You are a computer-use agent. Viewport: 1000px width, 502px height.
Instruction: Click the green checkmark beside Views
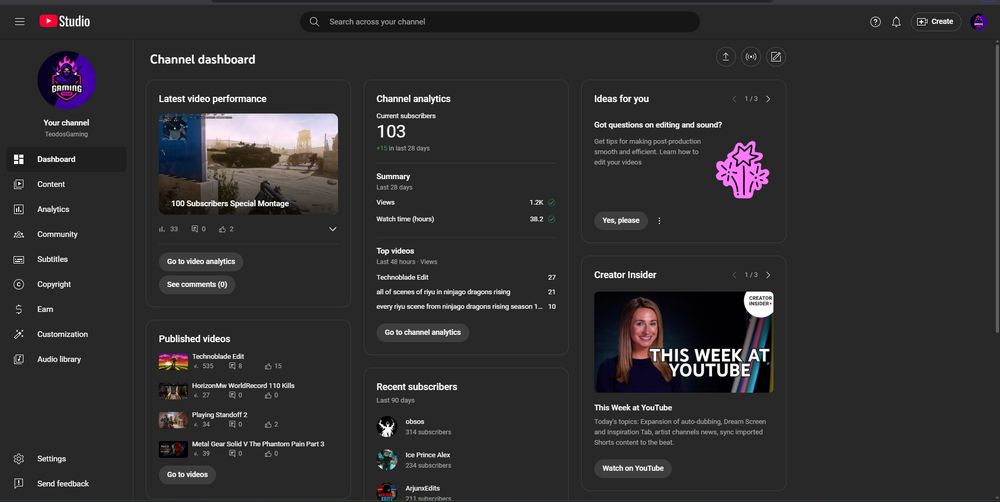pyautogui.click(x=552, y=203)
